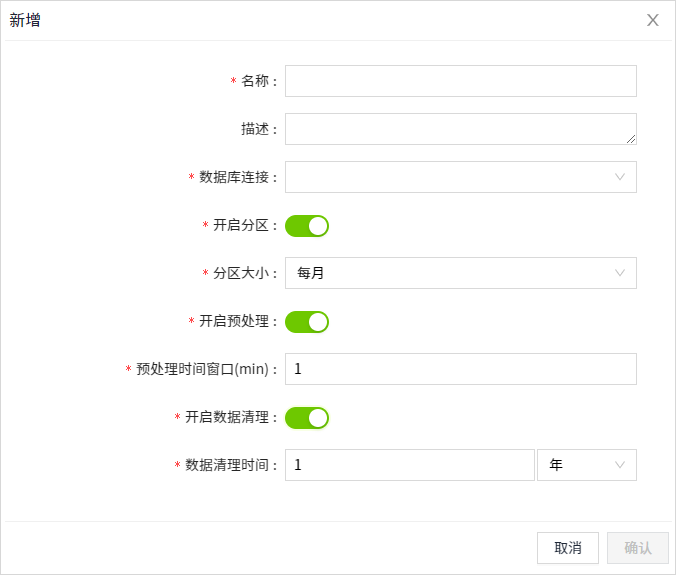
Task: Click the chevron arrow in 分区大小 field
Action: tap(620, 273)
